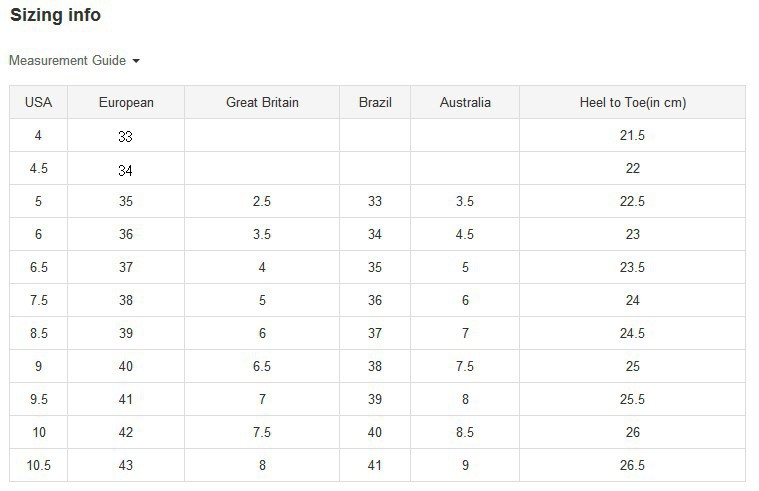
Task: Click Australia size 7.5 cell
Action: point(465,367)
